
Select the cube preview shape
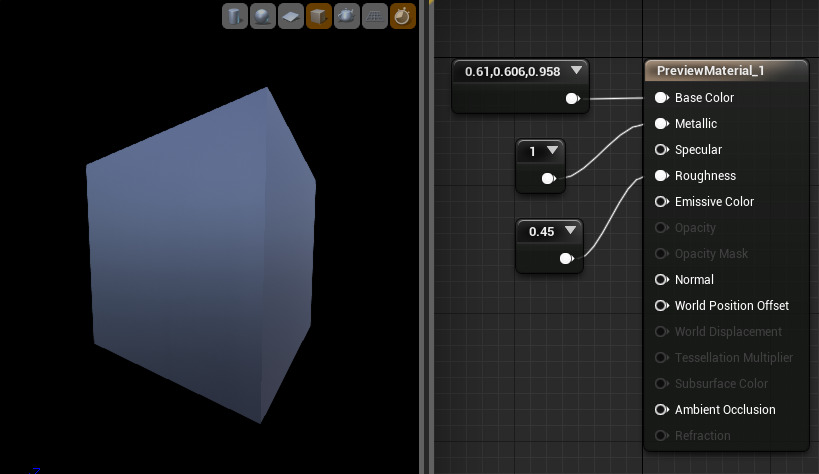tap(319, 16)
